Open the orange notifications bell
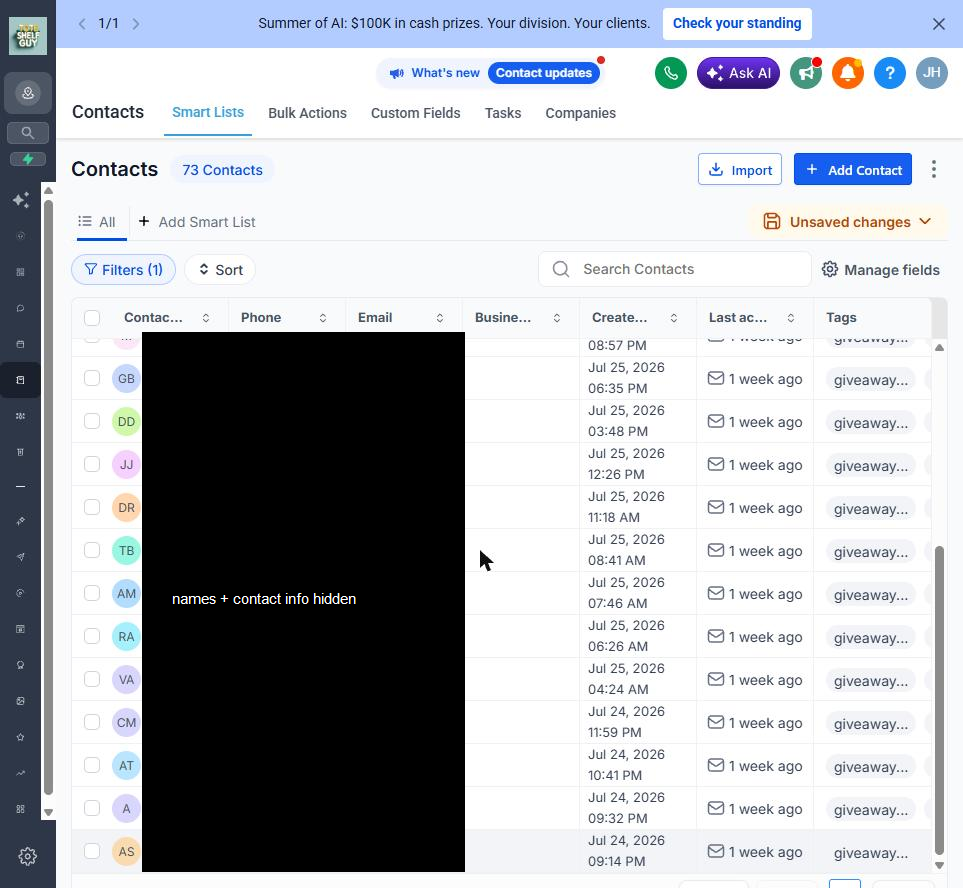 point(848,73)
